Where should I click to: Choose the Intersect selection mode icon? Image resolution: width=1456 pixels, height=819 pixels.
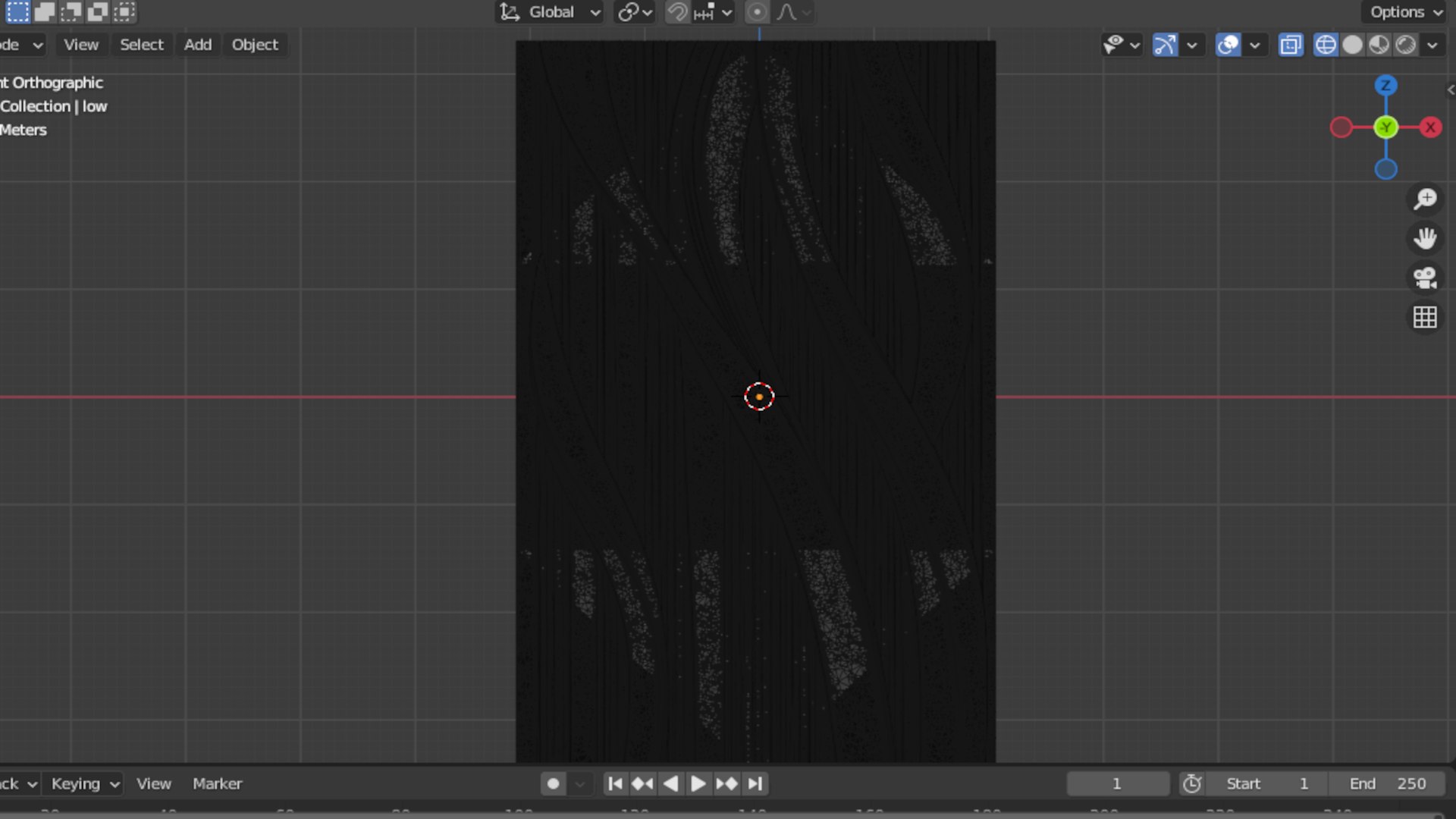click(x=125, y=11)
